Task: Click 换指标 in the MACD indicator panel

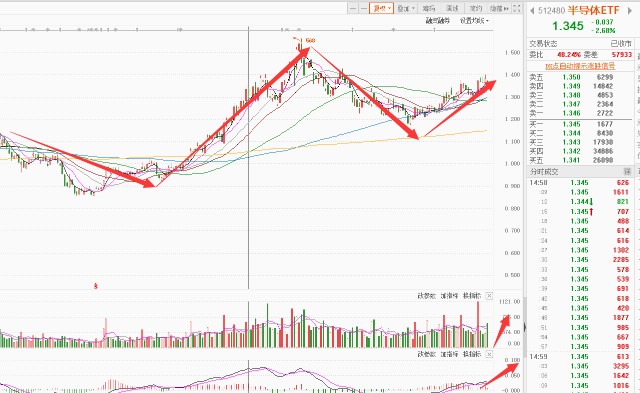Action: (x=472, y=354)
